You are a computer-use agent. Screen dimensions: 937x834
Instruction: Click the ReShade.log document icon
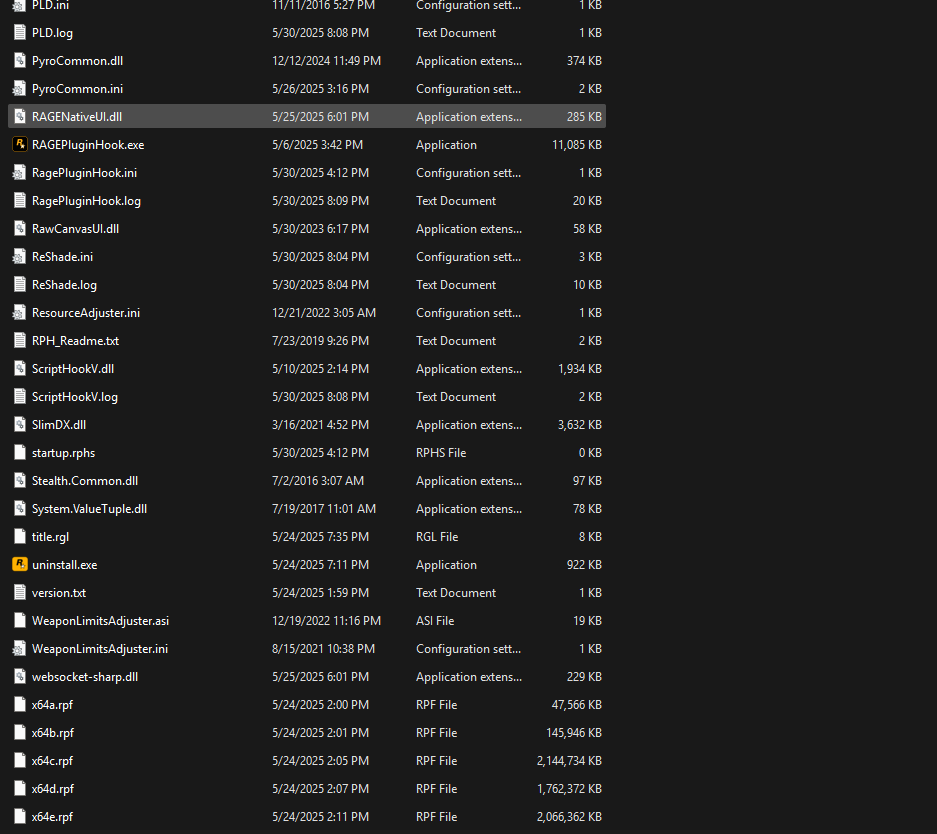(20, 285)
